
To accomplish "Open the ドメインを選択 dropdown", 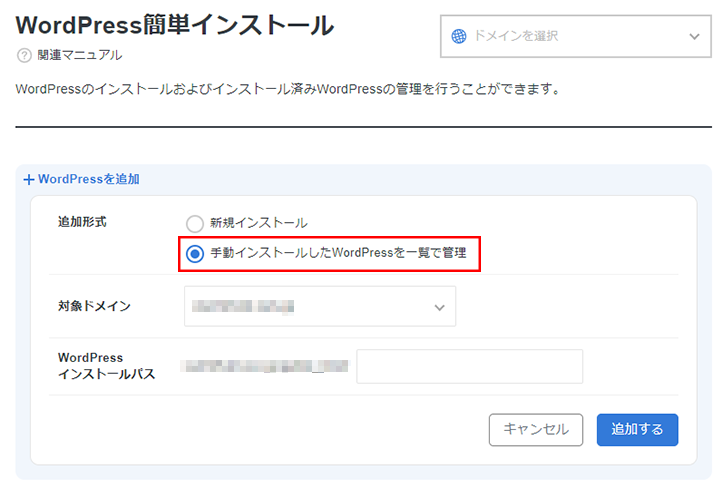I will (x=576, y=36).
